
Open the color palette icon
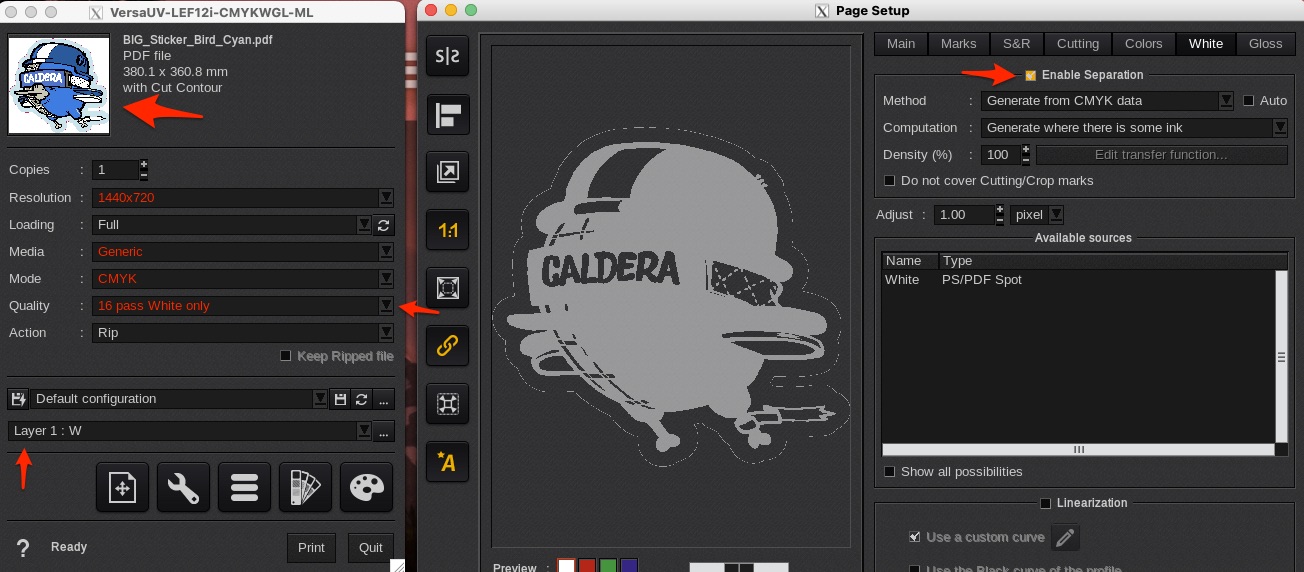coord(365,488)
